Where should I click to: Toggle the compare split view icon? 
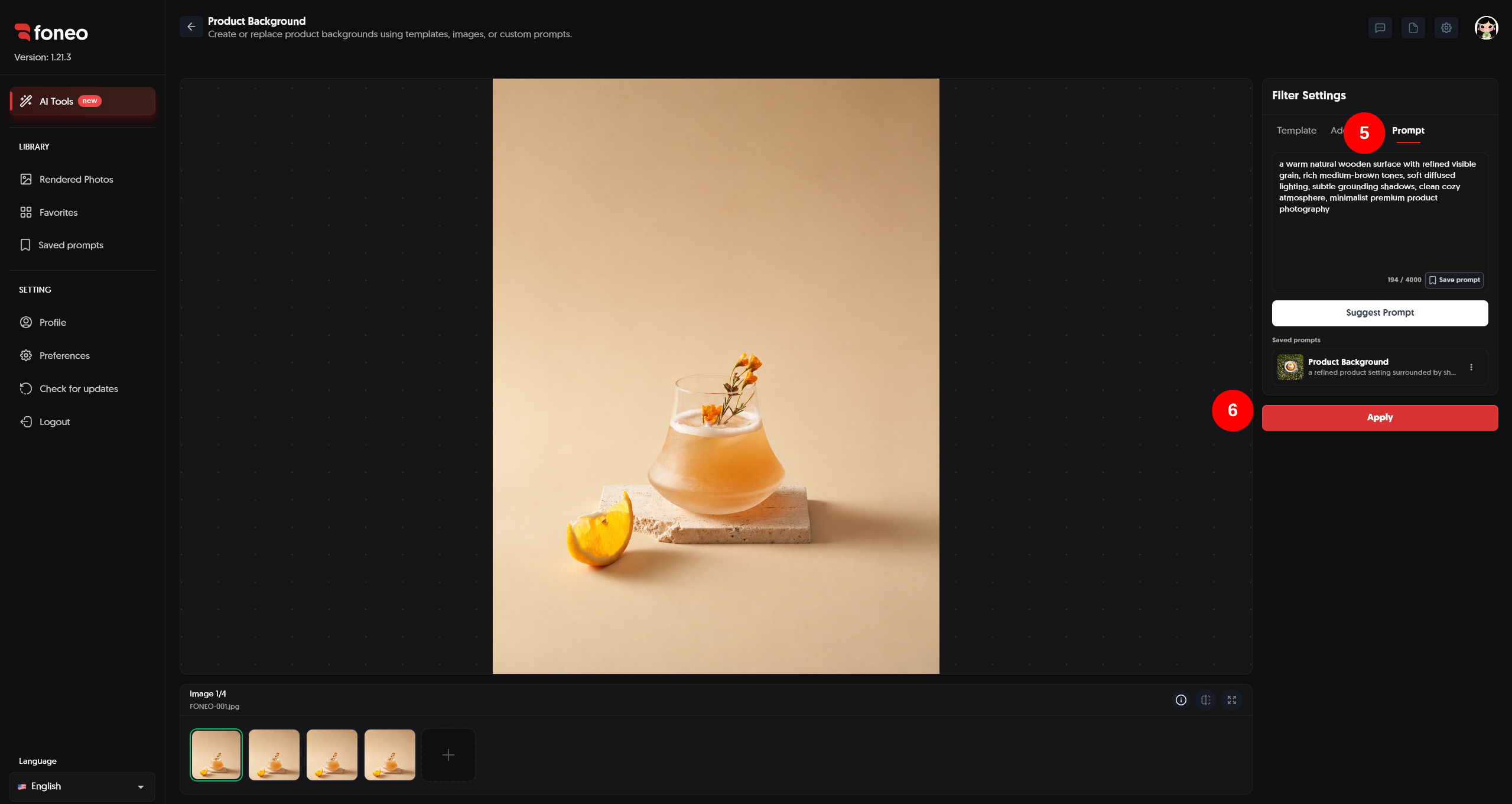pos(1206,700)
